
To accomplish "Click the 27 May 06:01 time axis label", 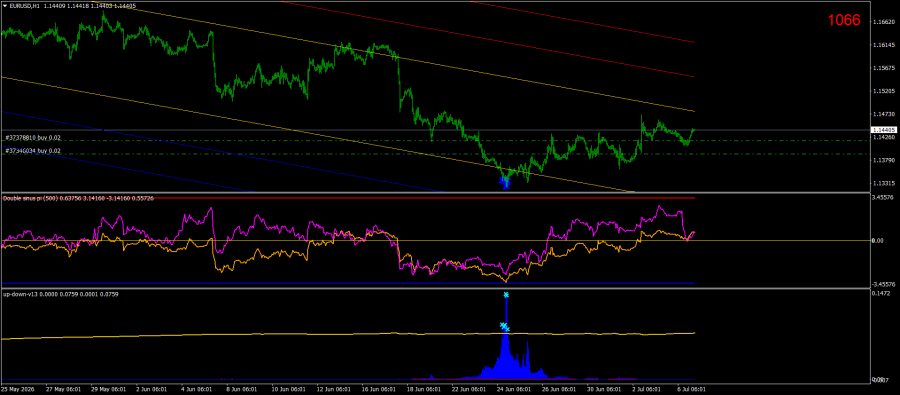I will click(64, 389).
